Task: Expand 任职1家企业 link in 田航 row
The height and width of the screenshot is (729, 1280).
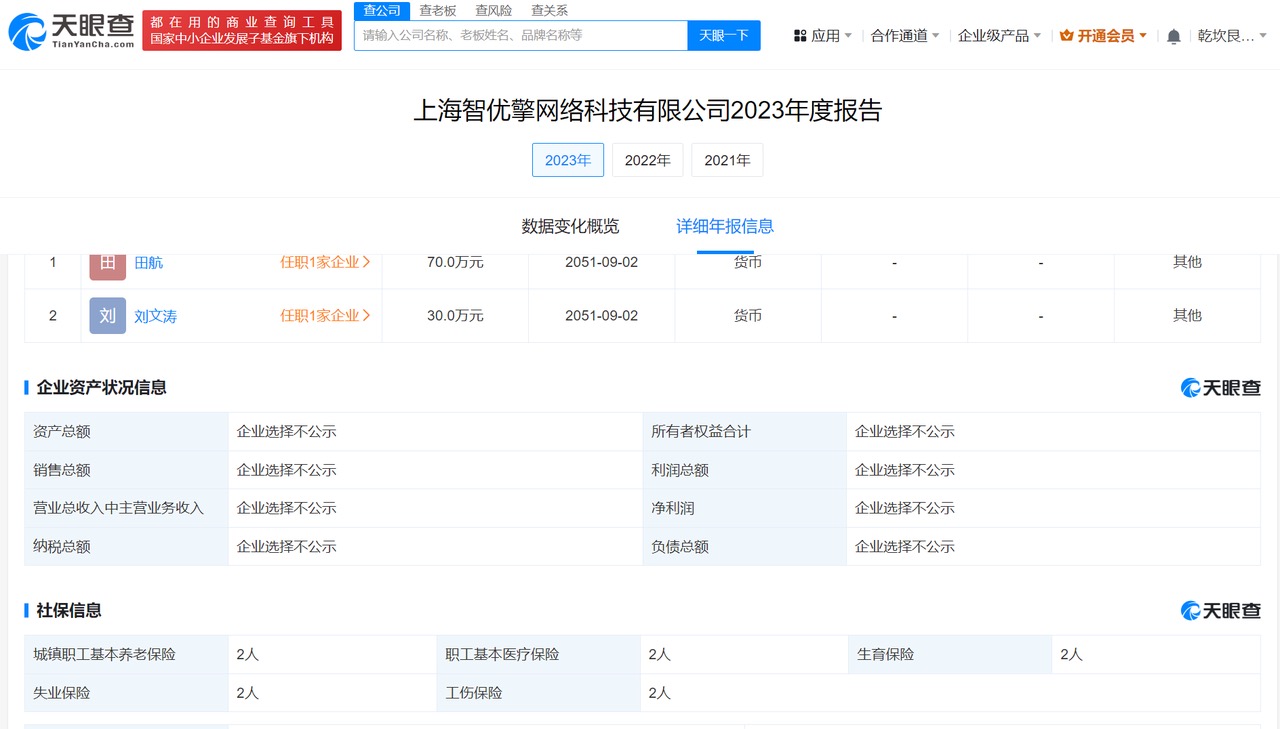Action: pyautogui.click(x=325, y=262)
